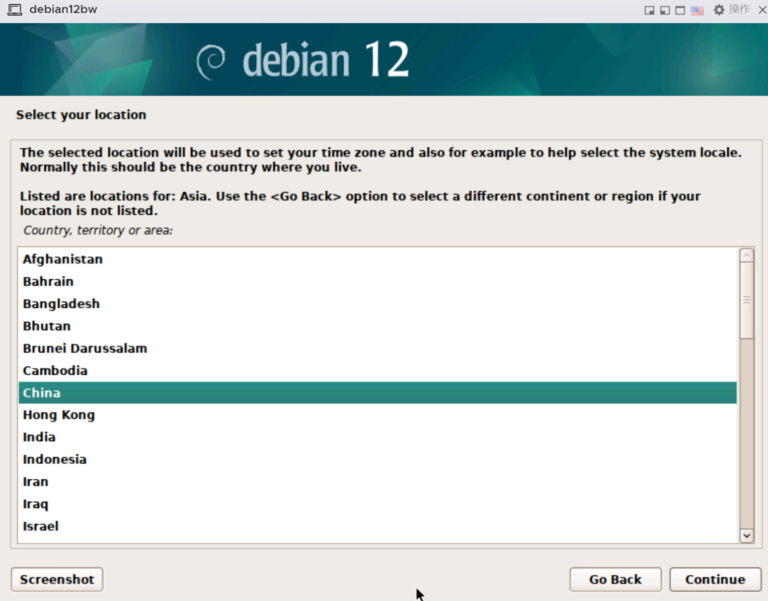The width and height of the screenshot is (768, 601).
Task: Click the fullscreen window icon in title bar
Action: 681,10
